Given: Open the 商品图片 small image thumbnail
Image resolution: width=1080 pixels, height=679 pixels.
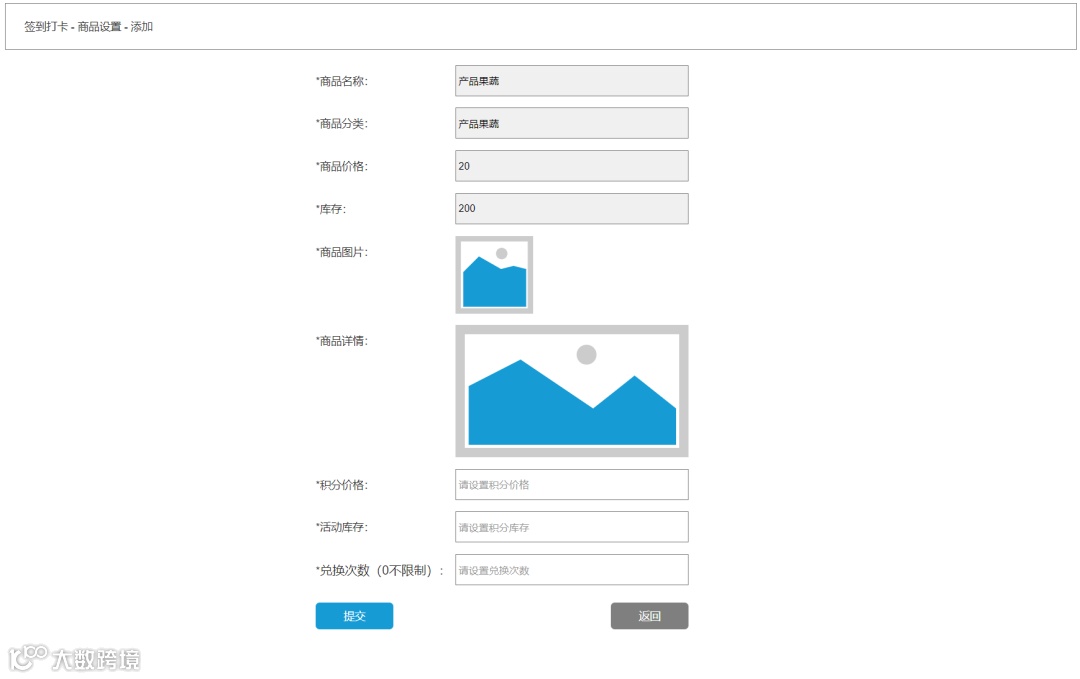Looking at the screenshot, I should point(494,275).
